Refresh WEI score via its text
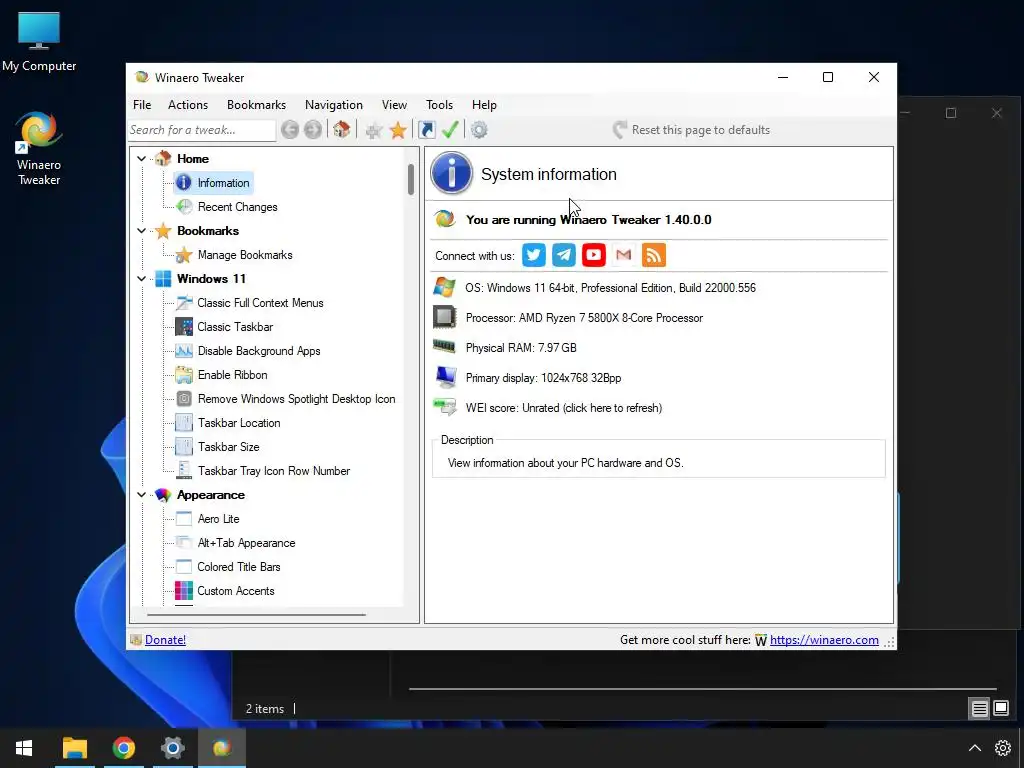The height and width of the screenshot is (768, 1024). (x=564, y=408)
